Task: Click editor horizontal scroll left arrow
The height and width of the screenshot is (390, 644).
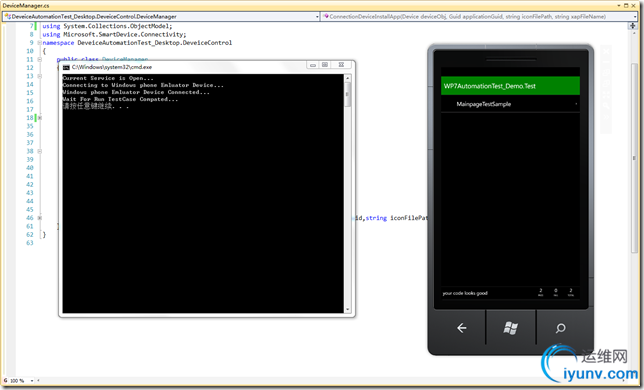Action: click(x=38, y=381)
